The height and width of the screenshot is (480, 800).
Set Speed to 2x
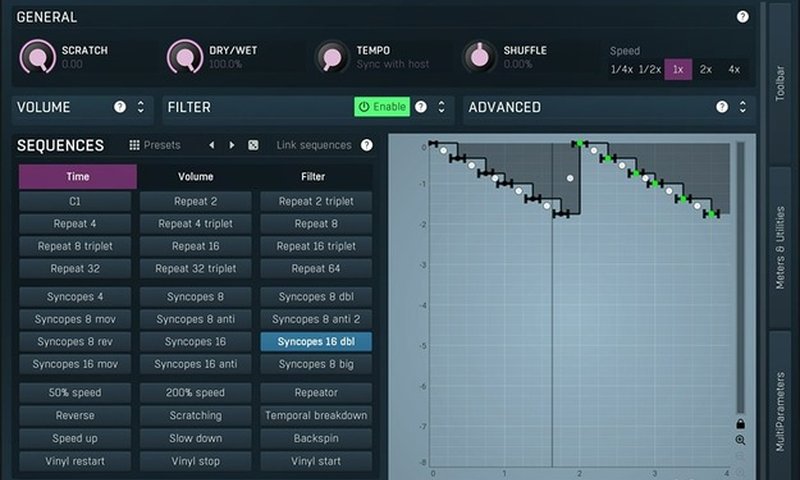[x=706, y=70]
